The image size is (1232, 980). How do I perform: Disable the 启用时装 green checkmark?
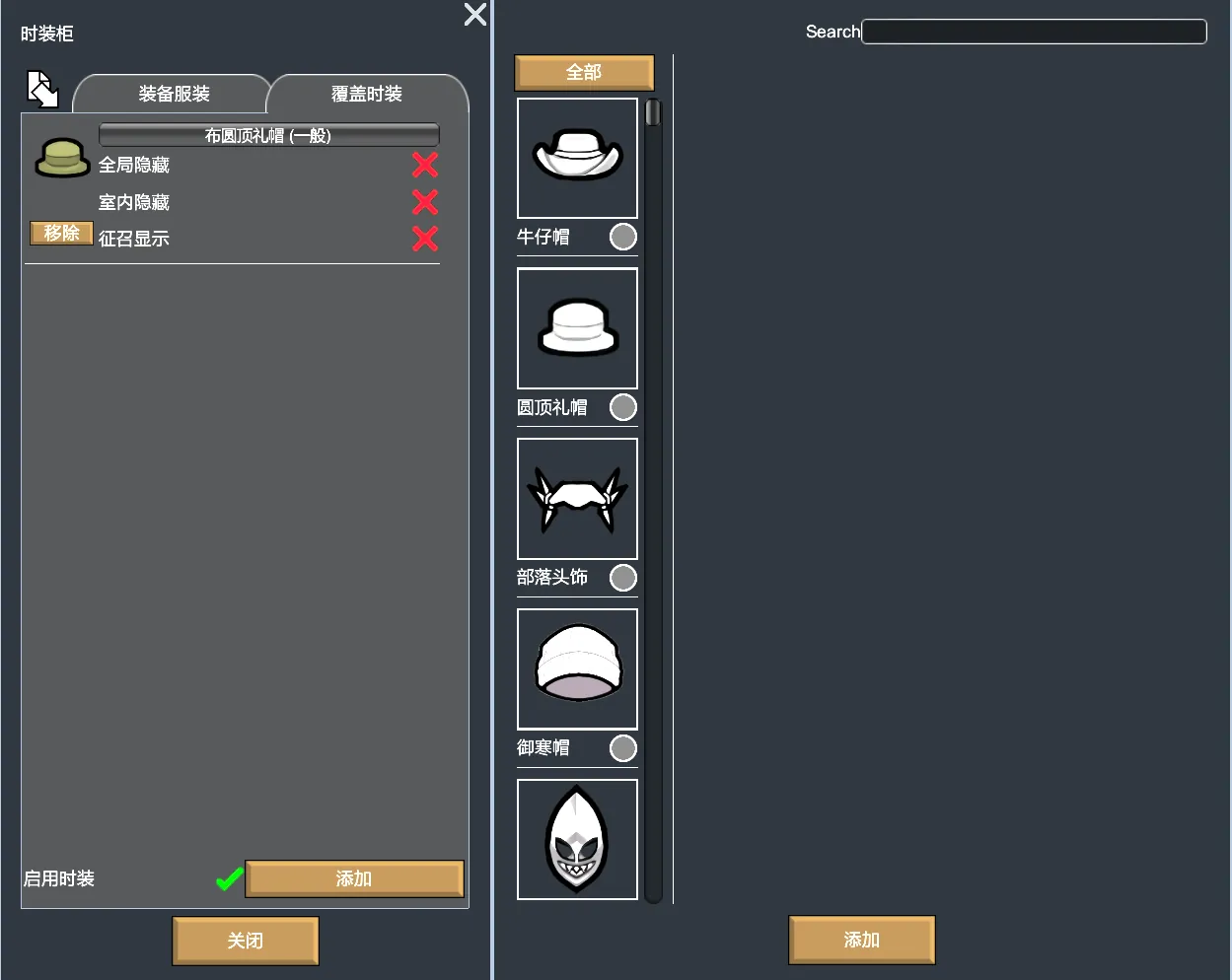(230, 878)
